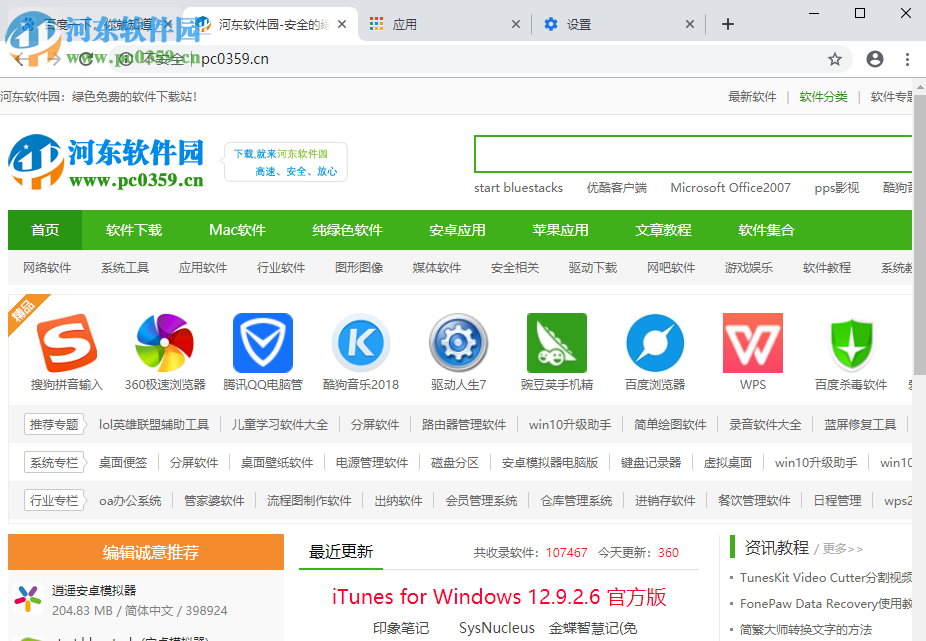This screenshot has height=641, width=926.
Task: Open the 软件集合 navigation item
Action: [767, 230]
